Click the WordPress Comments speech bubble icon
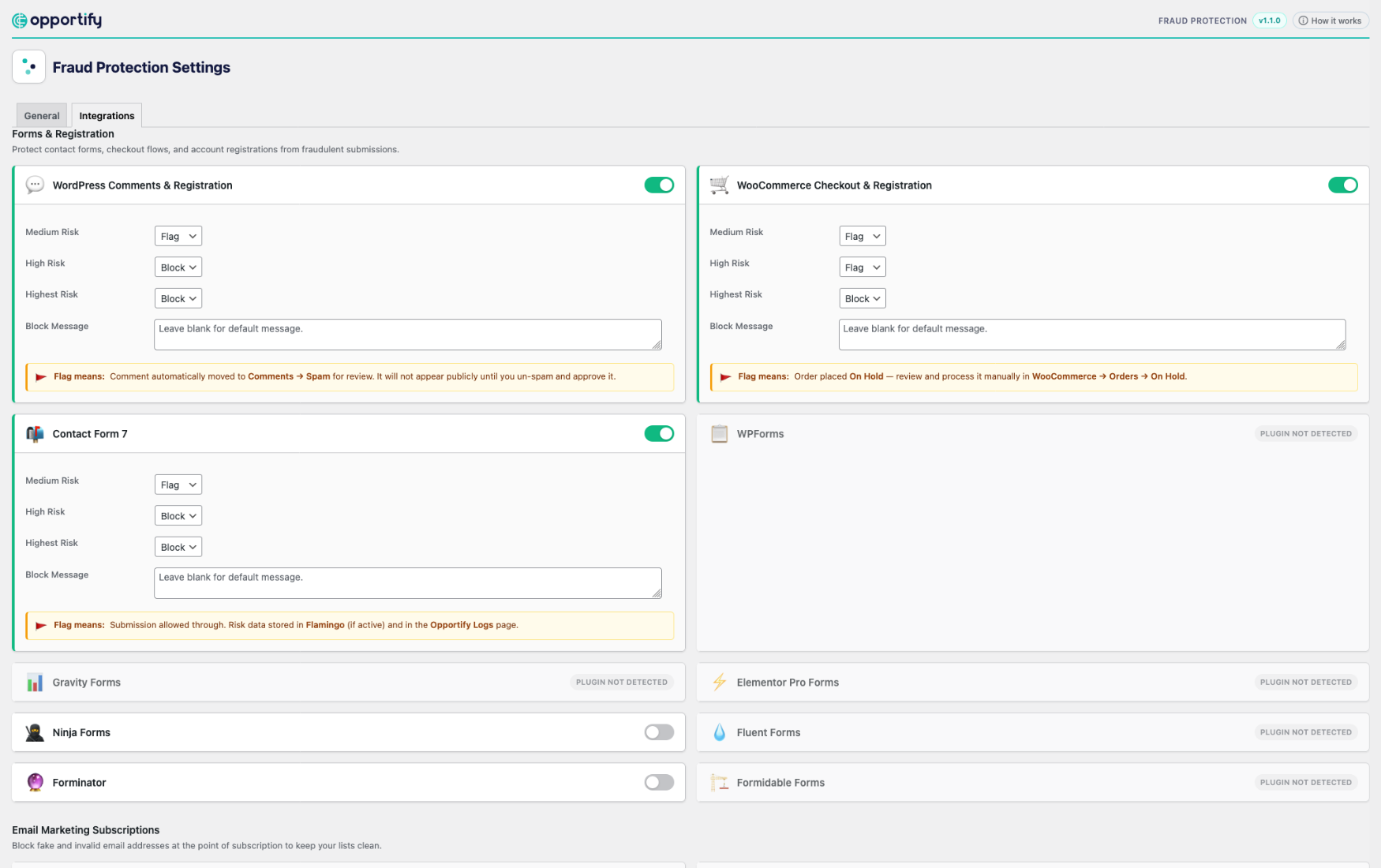Screen dimensions: 1381x868 coord(35,185)
